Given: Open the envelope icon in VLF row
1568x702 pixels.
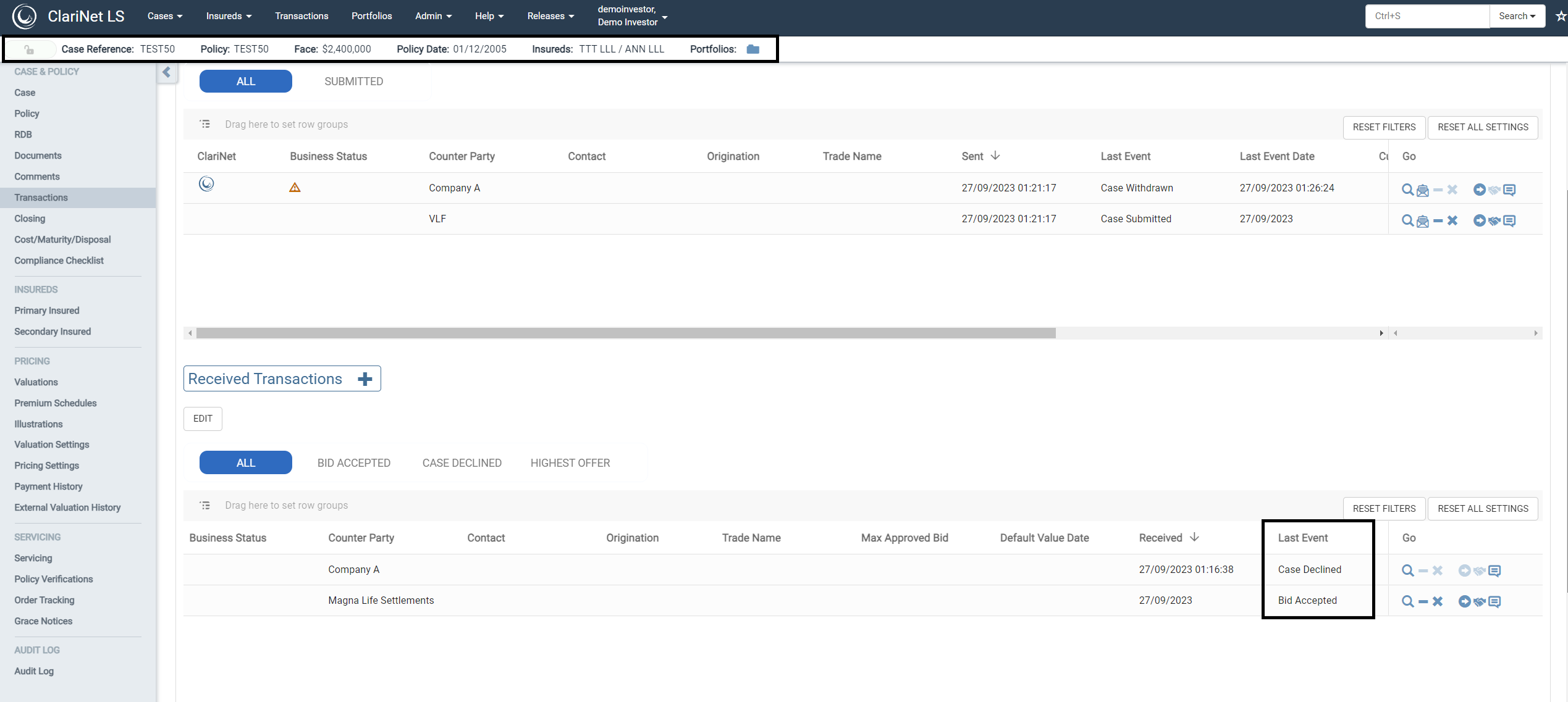Looking at the screenshot, I should [1422, 221].
